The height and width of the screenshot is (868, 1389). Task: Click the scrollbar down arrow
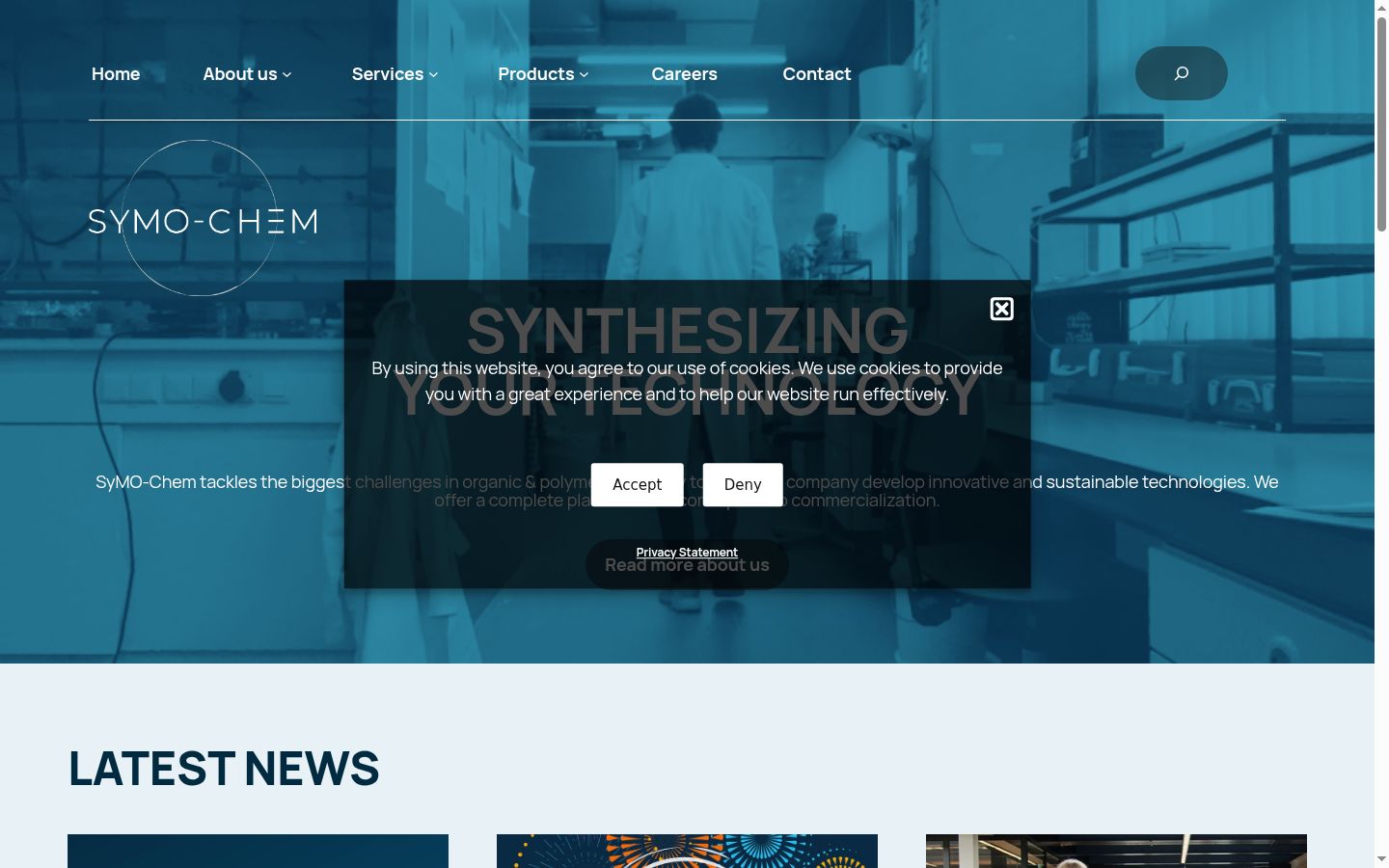(1381, 858)
